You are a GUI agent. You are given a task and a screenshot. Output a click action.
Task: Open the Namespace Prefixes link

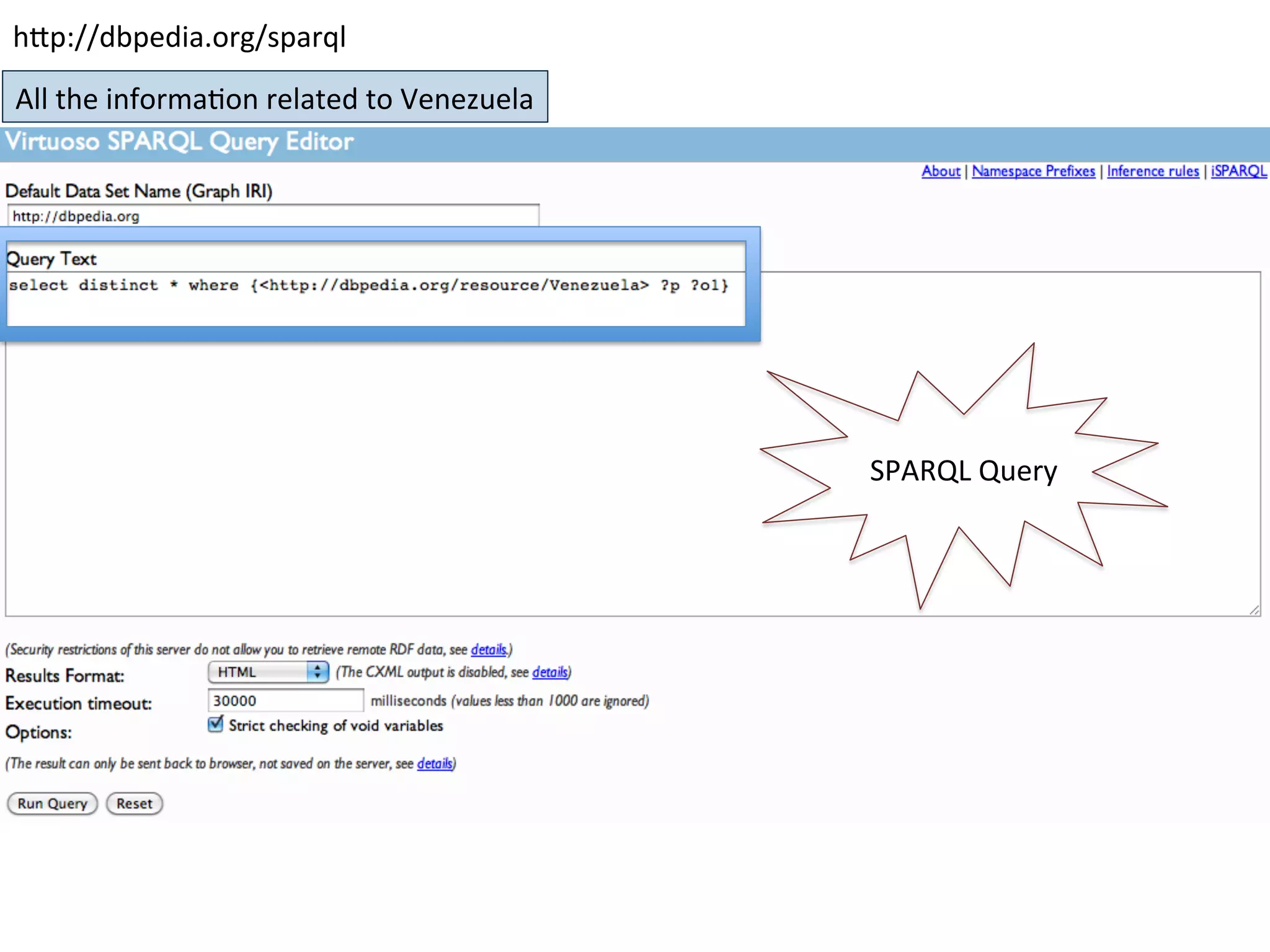coord(1033,171)
